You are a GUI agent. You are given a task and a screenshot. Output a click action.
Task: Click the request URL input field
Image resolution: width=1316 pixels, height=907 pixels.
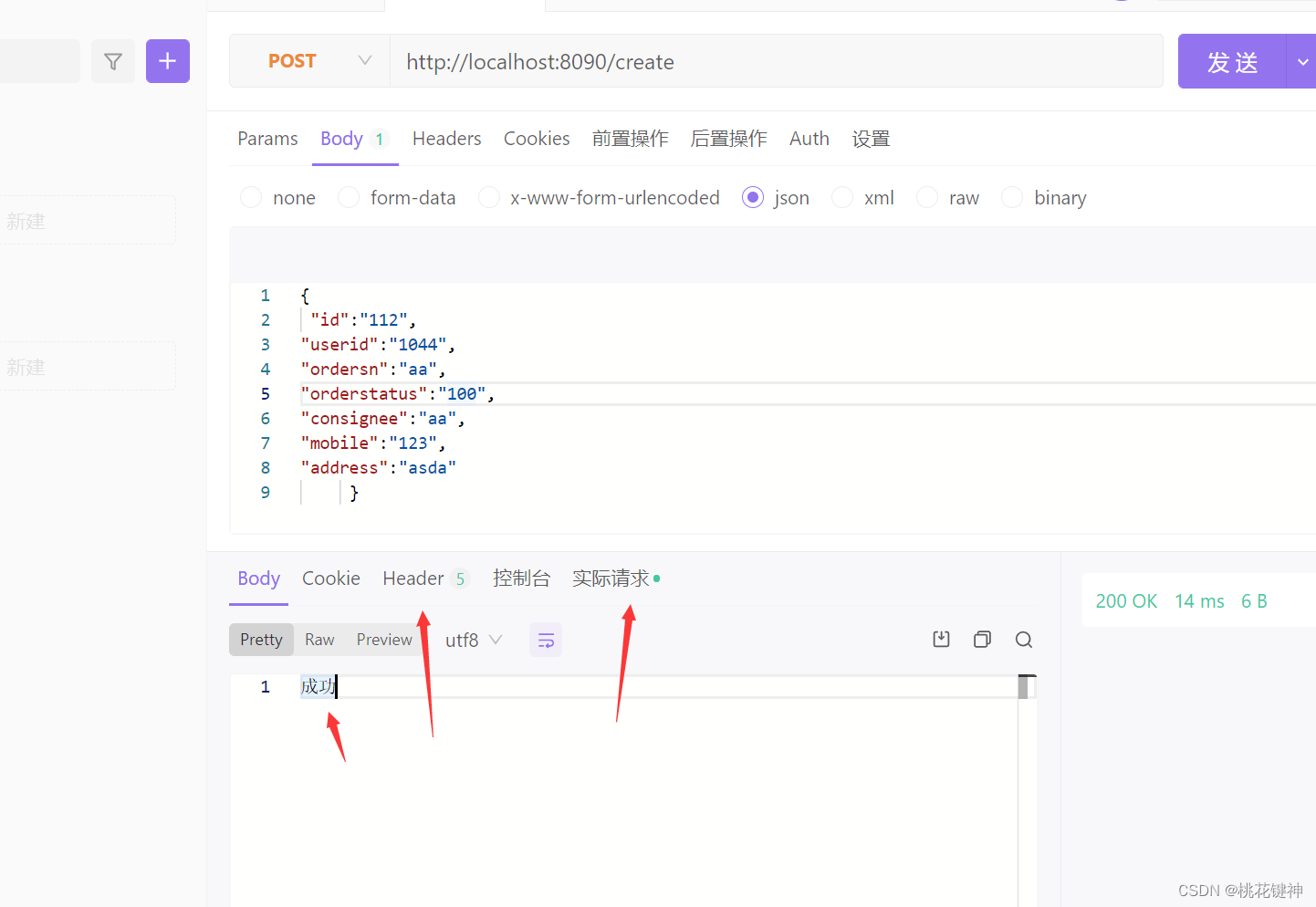point(776,61)
